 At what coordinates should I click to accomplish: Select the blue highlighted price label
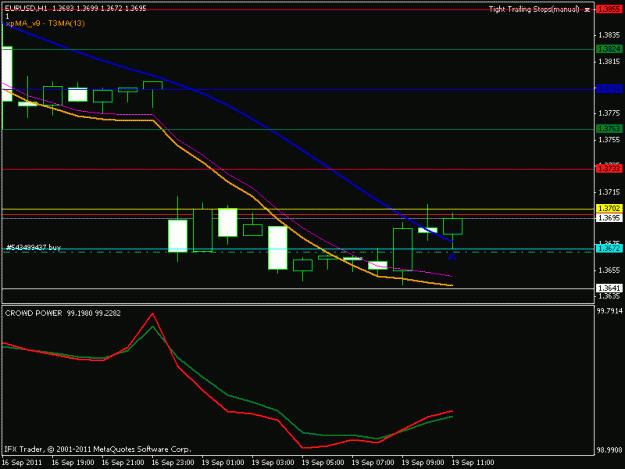pos(609,89)
